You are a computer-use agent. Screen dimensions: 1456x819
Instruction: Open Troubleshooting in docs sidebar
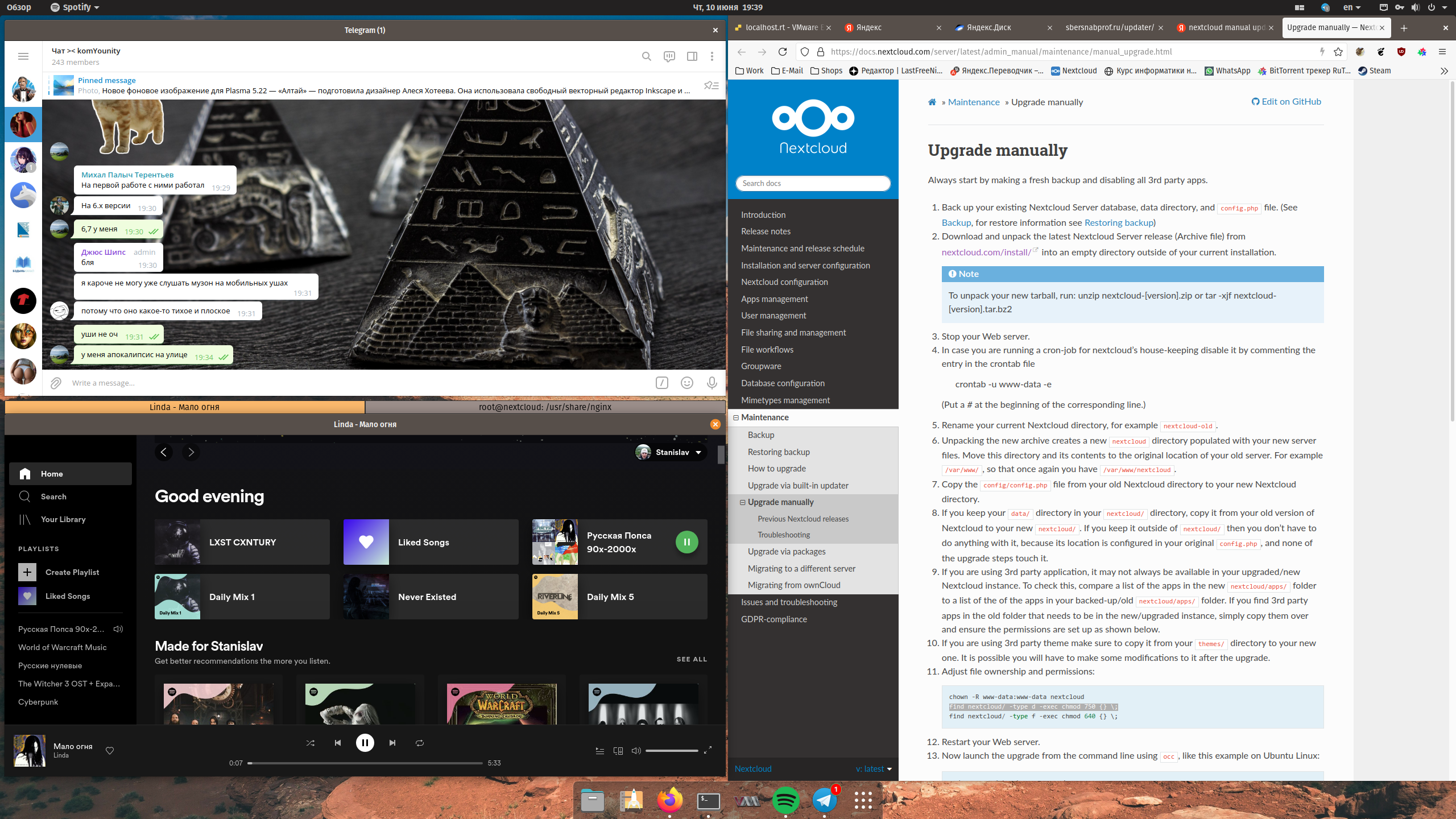[784, 535]
